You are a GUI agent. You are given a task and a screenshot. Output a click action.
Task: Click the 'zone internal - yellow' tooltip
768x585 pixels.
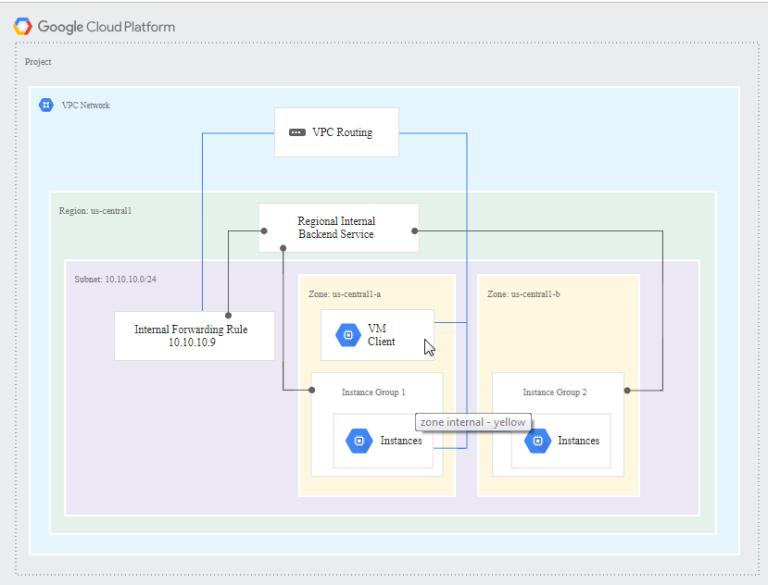pyautogui.click(x=473, y=422)
